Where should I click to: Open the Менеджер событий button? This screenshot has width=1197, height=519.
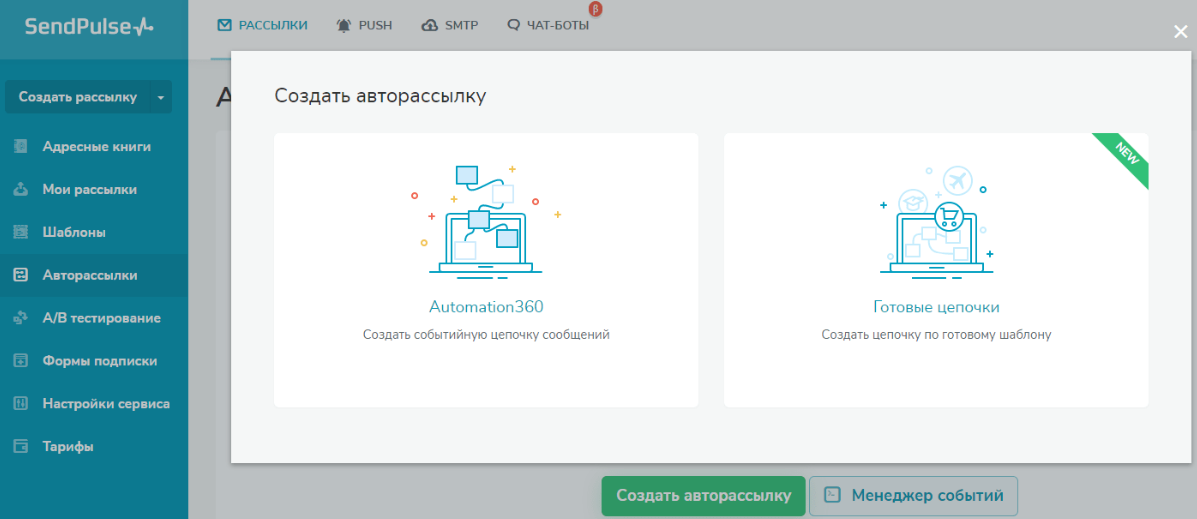[913, 496]
